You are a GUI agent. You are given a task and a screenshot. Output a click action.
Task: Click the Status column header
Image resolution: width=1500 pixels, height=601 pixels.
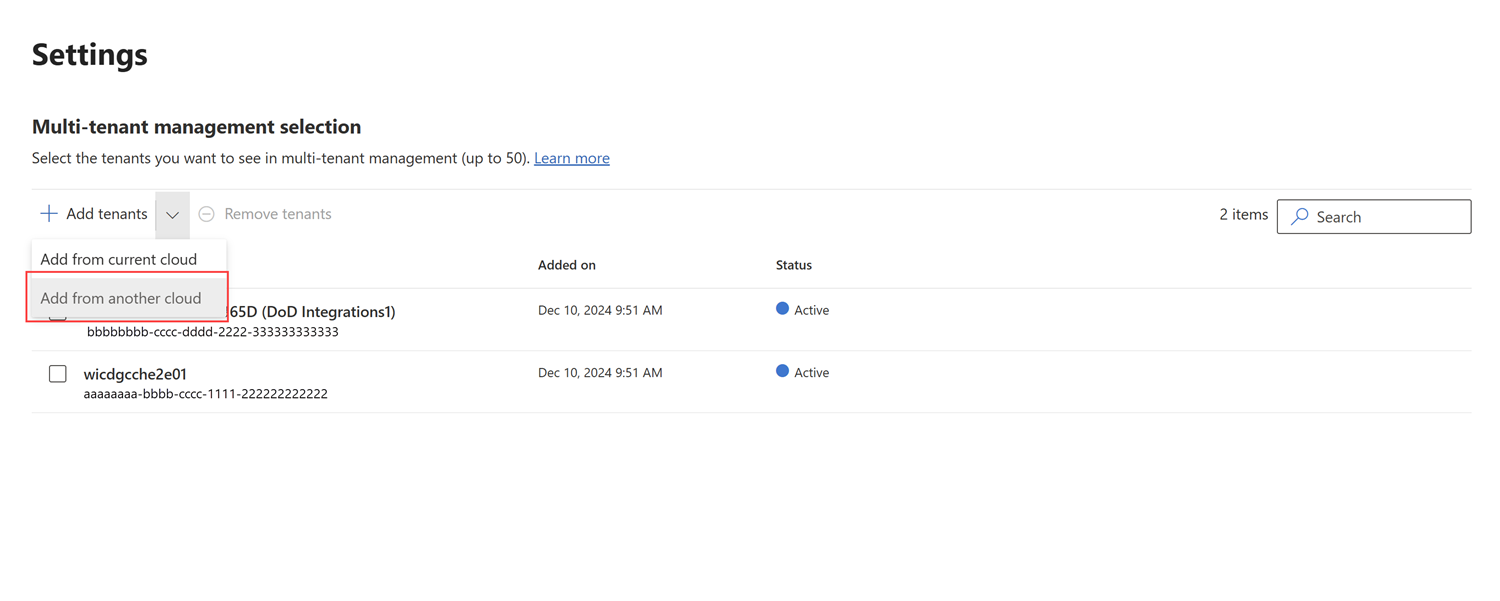click(793, 265)
